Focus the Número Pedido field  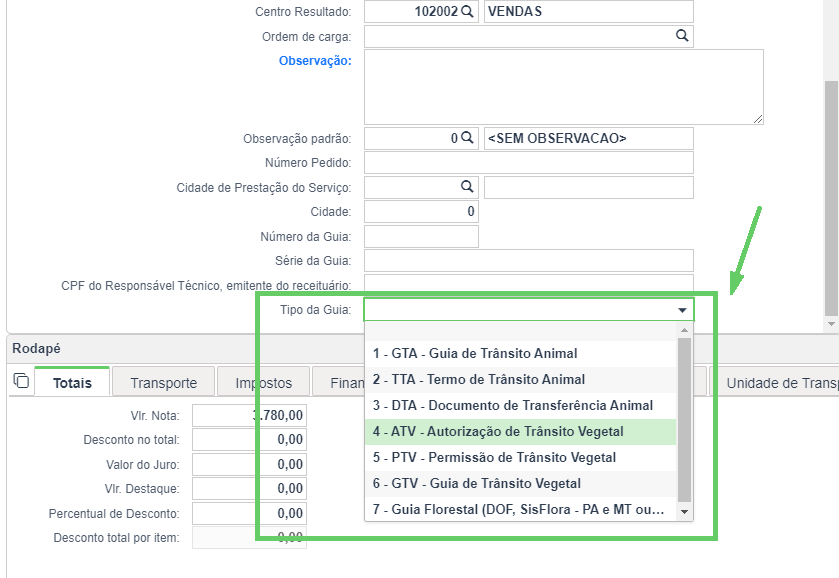tap(529, 163)
